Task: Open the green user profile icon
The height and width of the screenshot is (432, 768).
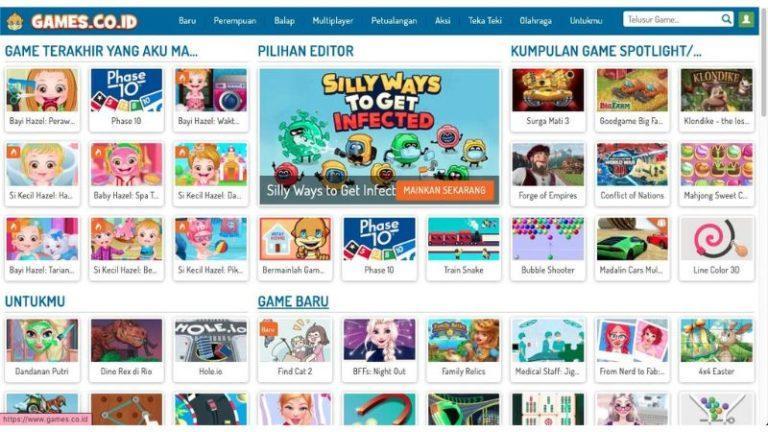Action: point(746,20)
